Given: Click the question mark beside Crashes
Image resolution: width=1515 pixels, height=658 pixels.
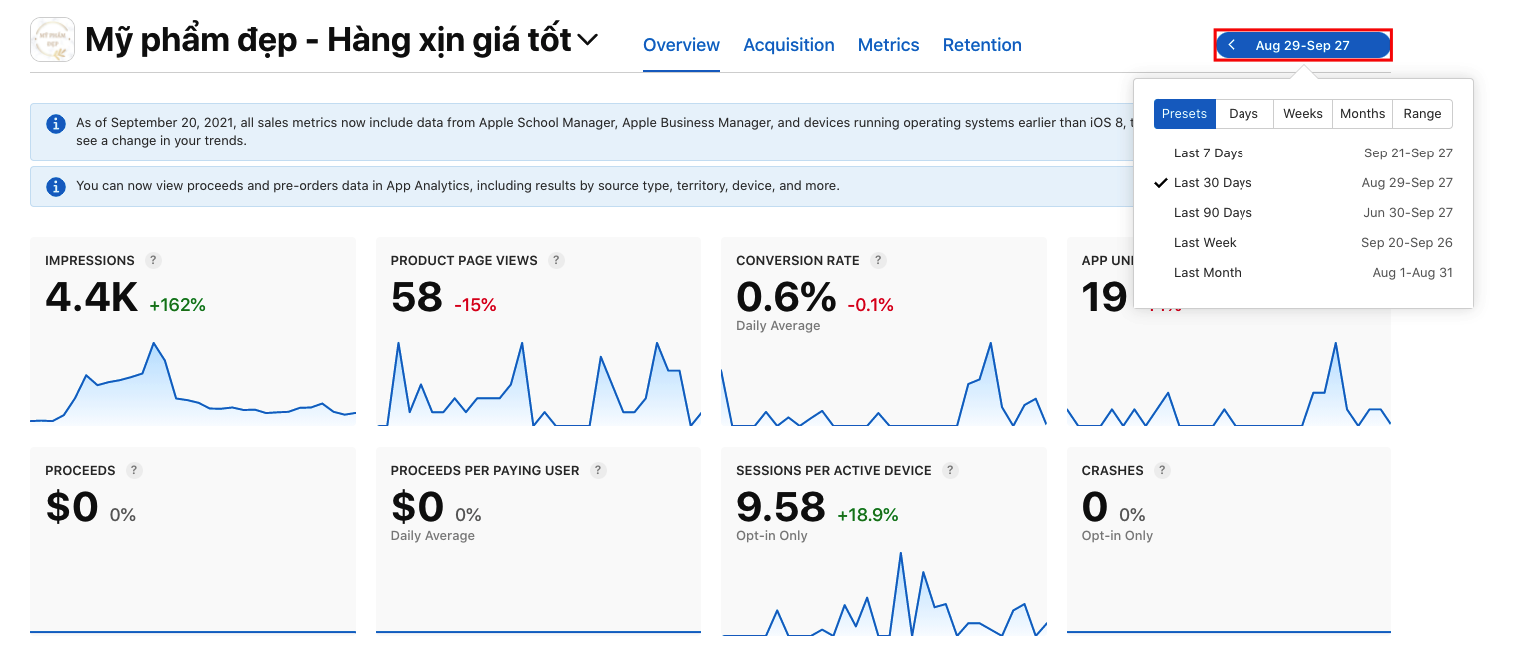Looking at the screenshot, I should (x=1162, y=470).
